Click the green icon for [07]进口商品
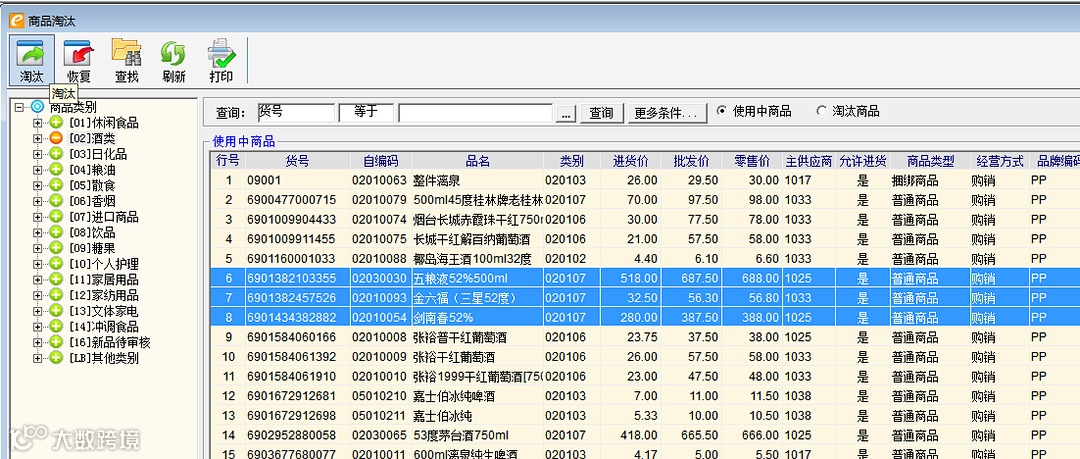The height and width of the screenshot is (459, 1080). (56, 217)
